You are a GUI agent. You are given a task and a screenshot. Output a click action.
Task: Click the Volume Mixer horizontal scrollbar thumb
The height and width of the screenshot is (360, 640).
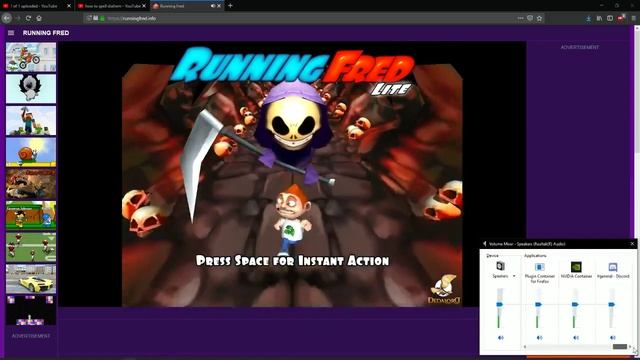click(x=620, y=347)
